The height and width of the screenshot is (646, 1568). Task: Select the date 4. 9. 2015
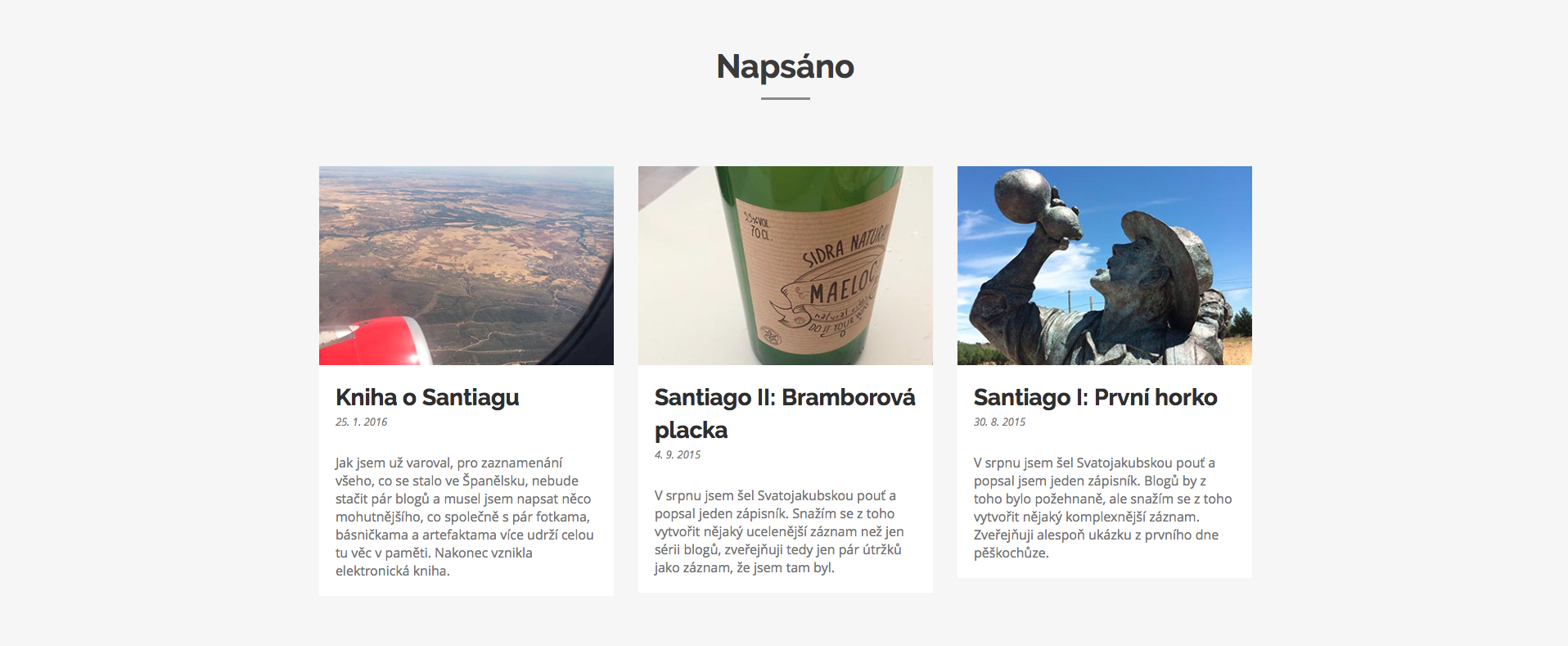click(x=678, y=454)
